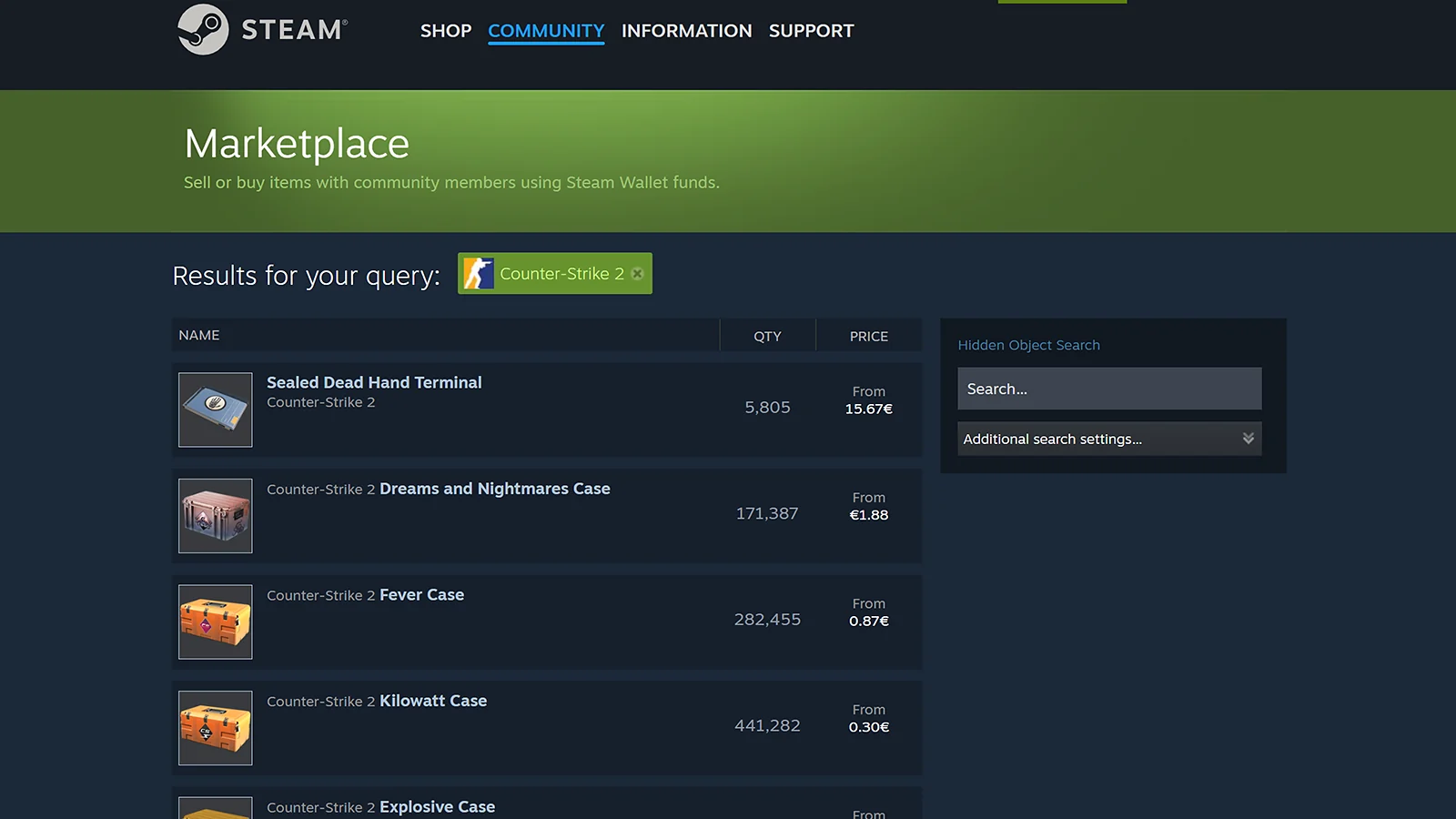Click the Dreams and Nightmares Case crate thumbnail
The height and width of the screenshot is (819, 1456).
(x=215, y=515)
